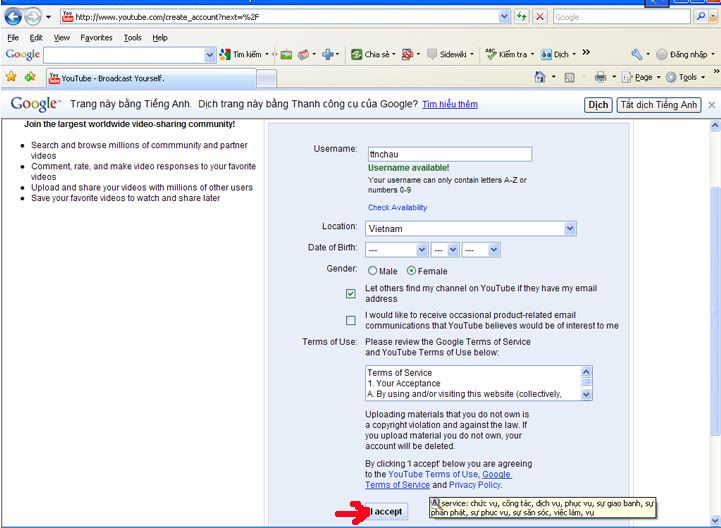Image resolution: width=721 pixels, height=528 pixels.
Task: Open the address bar history dropdown arrow
Action: [x=504, y=17]
